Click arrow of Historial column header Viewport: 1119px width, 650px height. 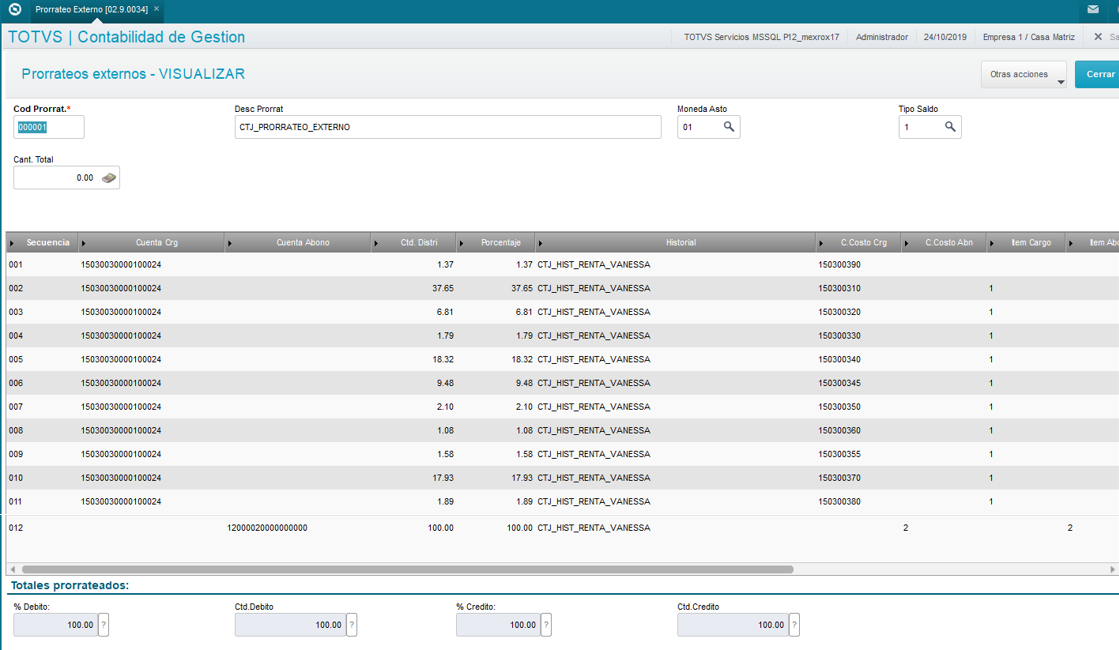540,243
